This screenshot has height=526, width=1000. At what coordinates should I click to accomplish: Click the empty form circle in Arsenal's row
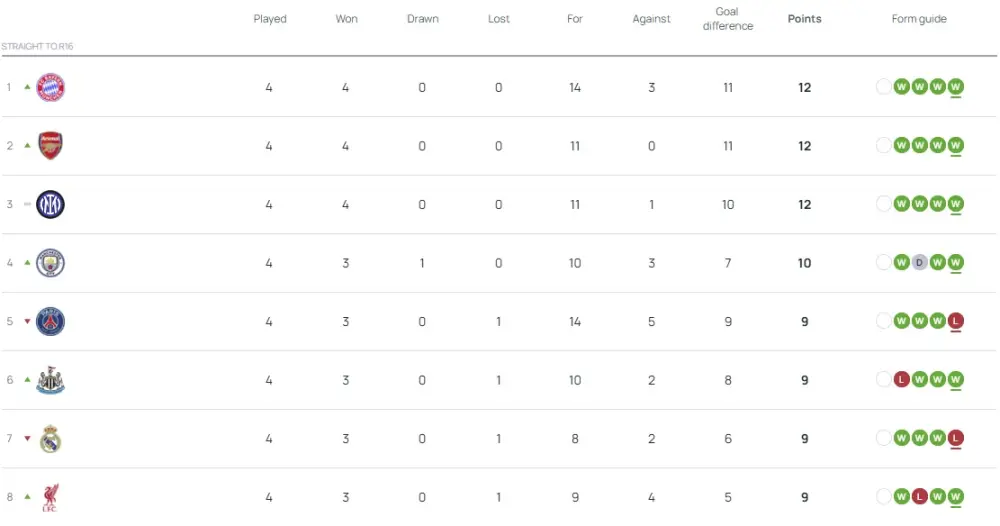coord(883,146)
